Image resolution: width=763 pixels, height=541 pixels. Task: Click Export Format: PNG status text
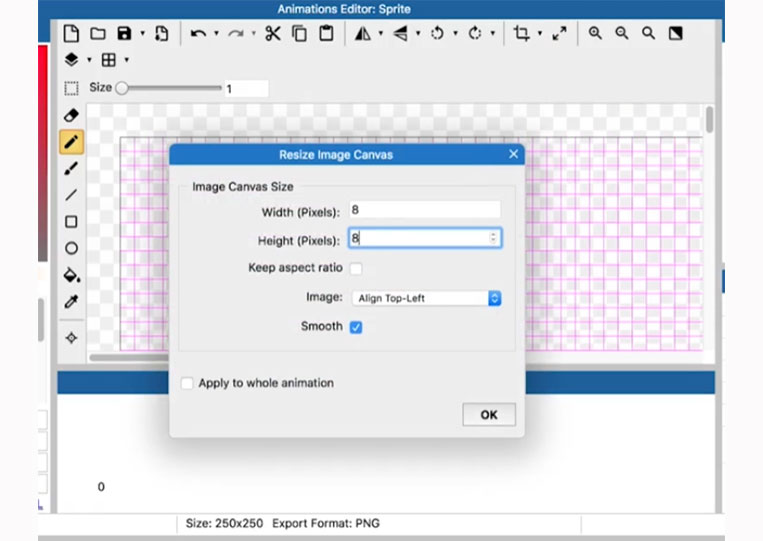pos(326,523)
